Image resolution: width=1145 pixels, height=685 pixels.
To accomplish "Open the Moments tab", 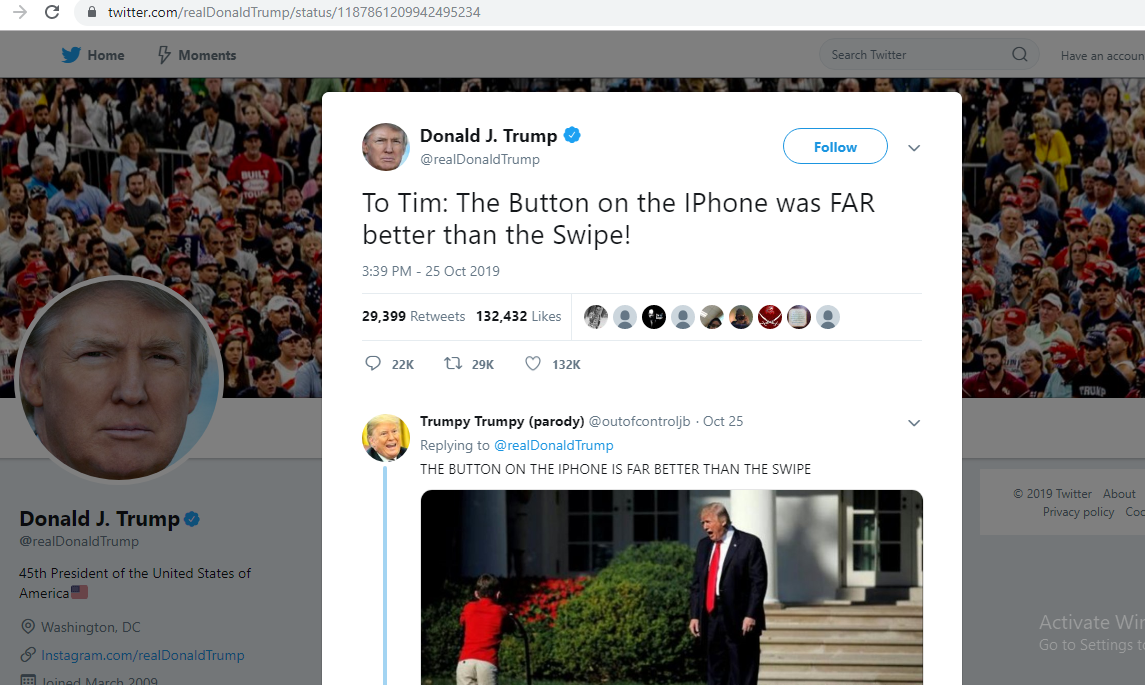I will 197,55.
